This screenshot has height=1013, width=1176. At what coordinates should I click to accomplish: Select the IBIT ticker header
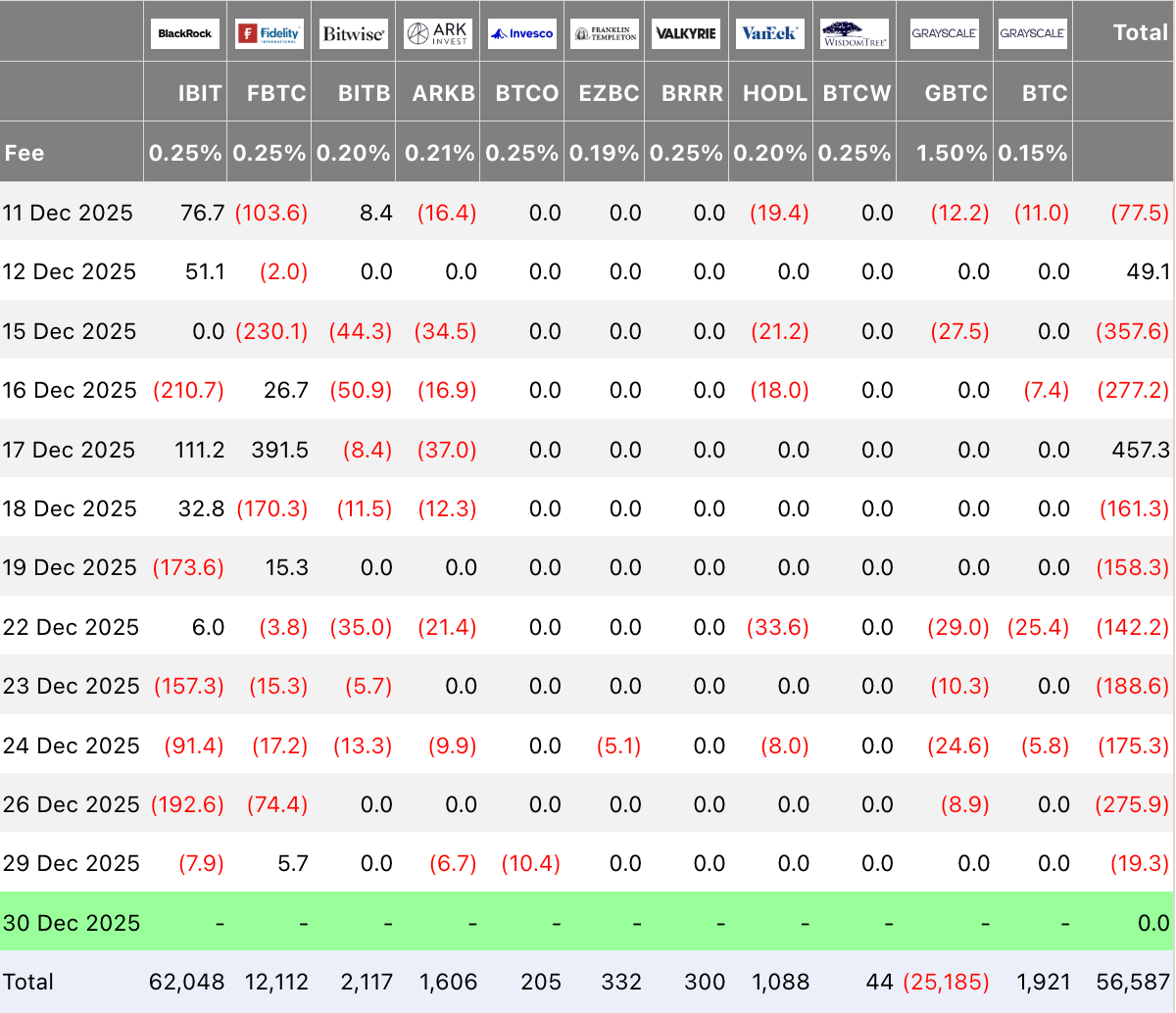tap(200, 93)
